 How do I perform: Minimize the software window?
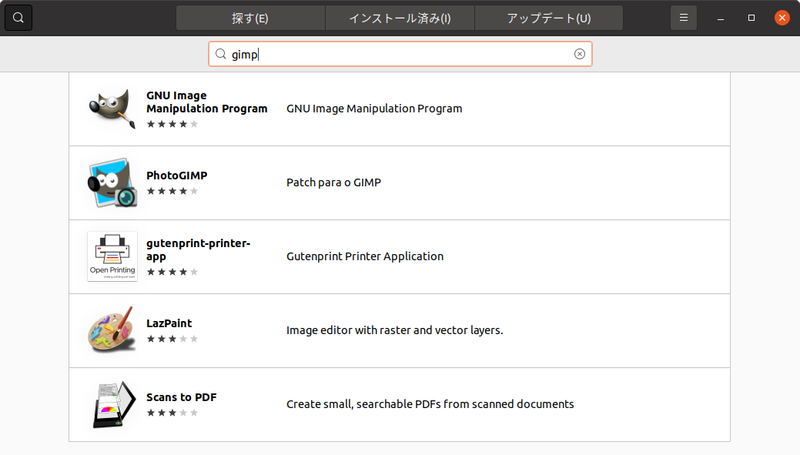(720, 18)
